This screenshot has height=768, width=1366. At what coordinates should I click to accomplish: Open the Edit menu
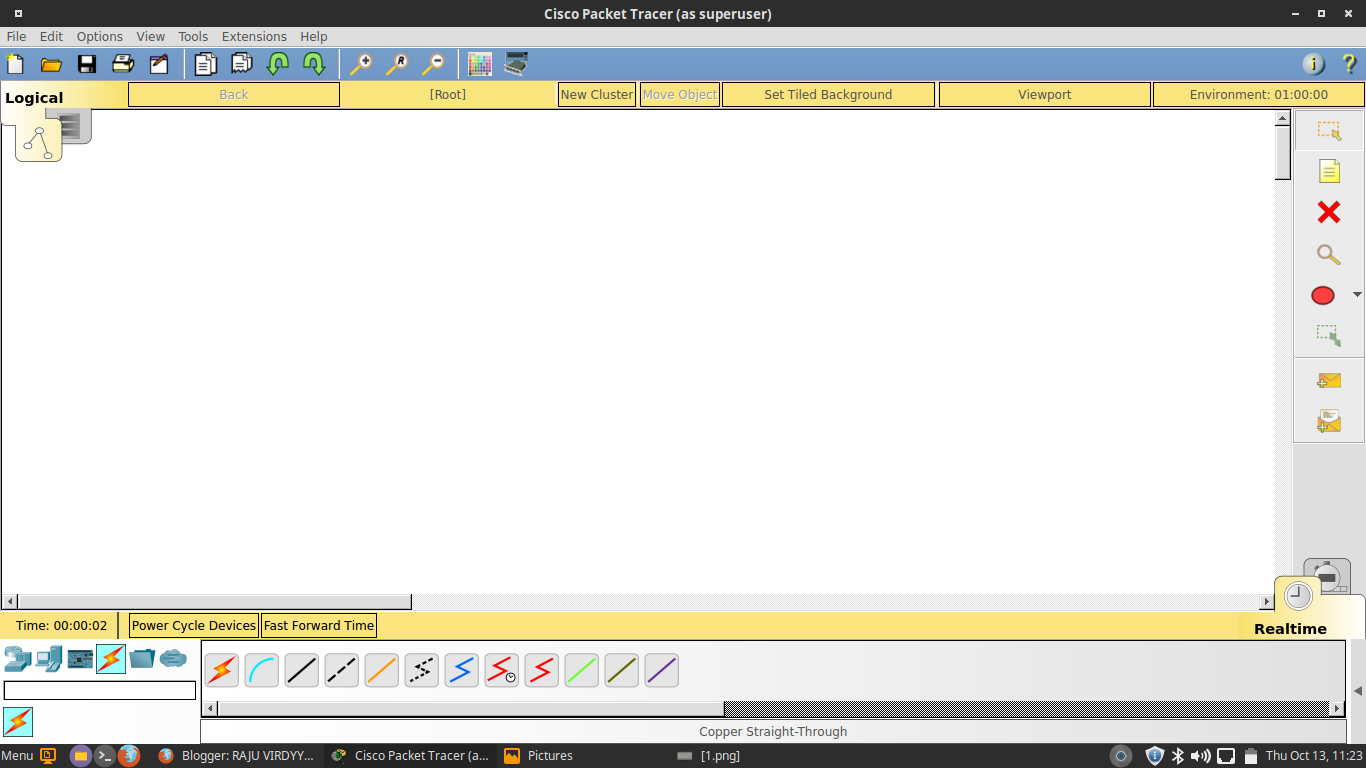51,36
